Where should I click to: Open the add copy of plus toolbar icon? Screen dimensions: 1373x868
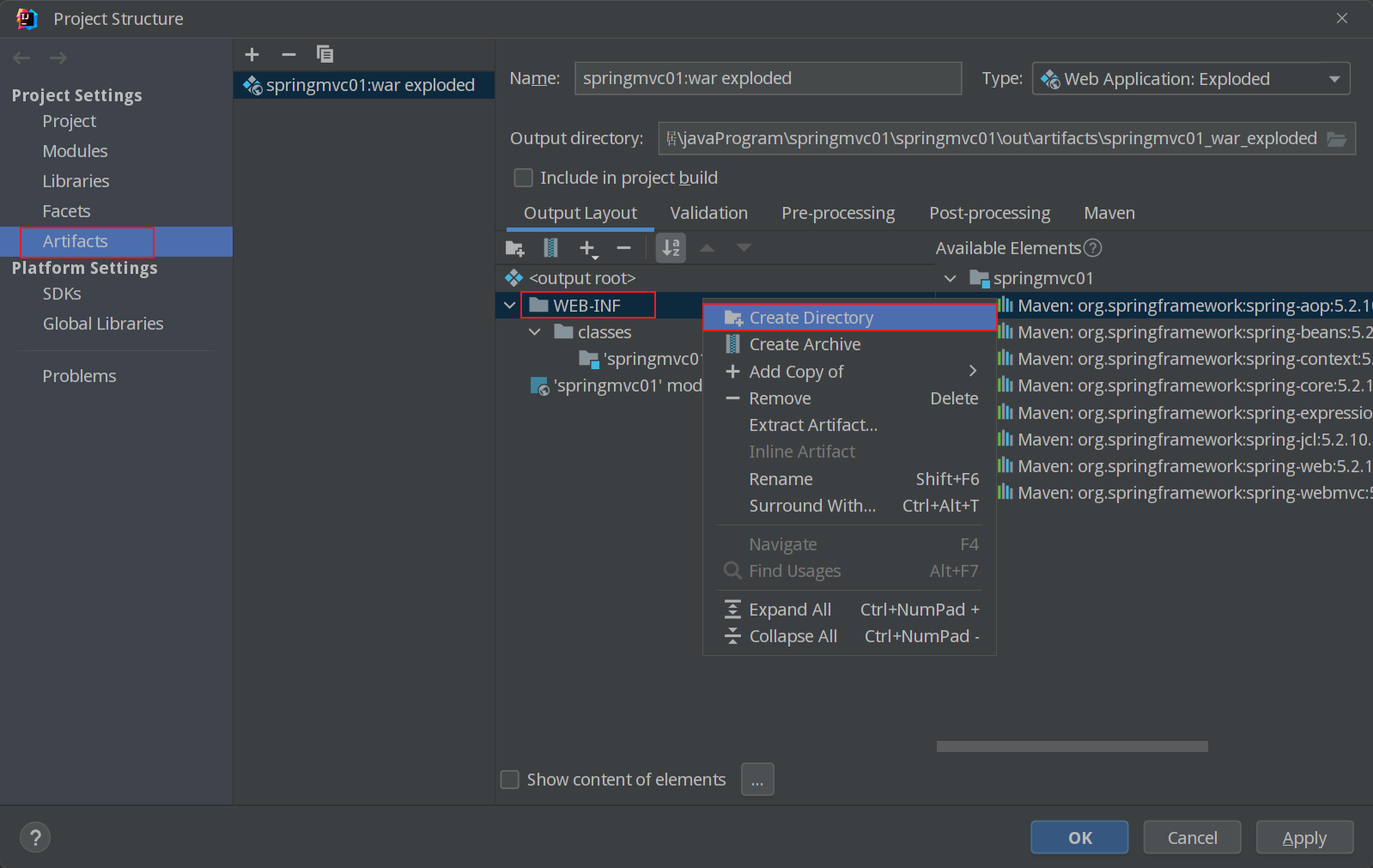pyautogui.click(x=588, y=248)
